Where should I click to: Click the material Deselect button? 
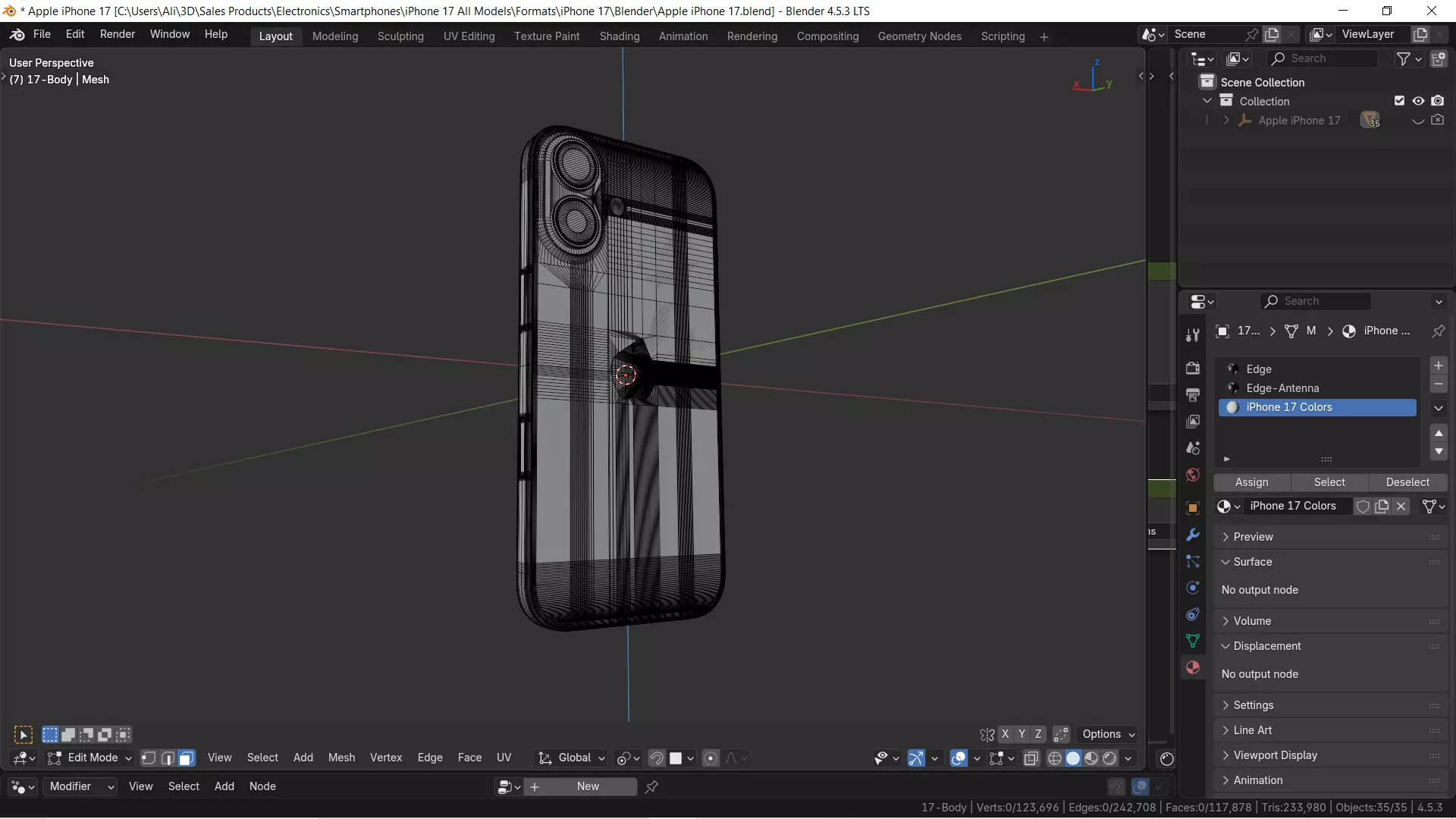click(1407, 482)
